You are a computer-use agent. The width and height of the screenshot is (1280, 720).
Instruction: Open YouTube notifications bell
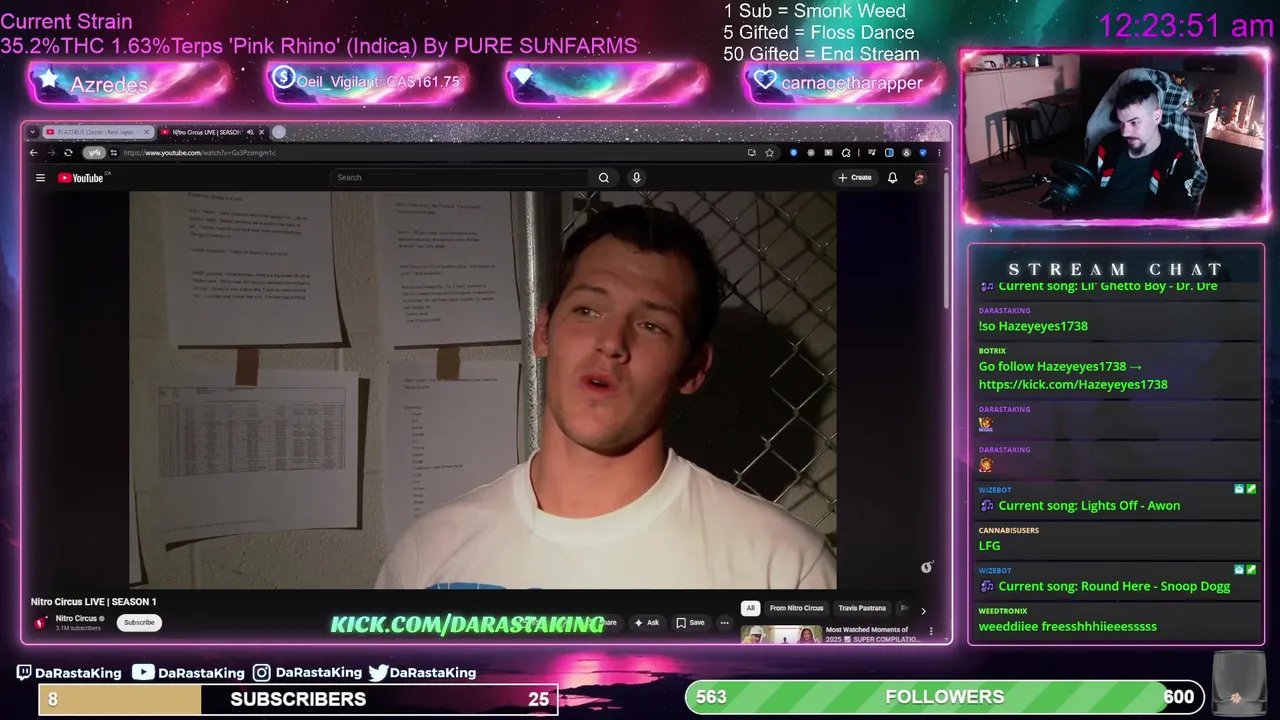pyautogui.click(x=892, y=178)
